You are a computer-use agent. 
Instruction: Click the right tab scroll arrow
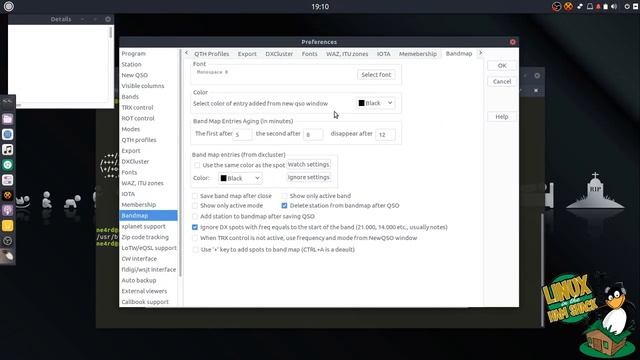tap(480, 53)
